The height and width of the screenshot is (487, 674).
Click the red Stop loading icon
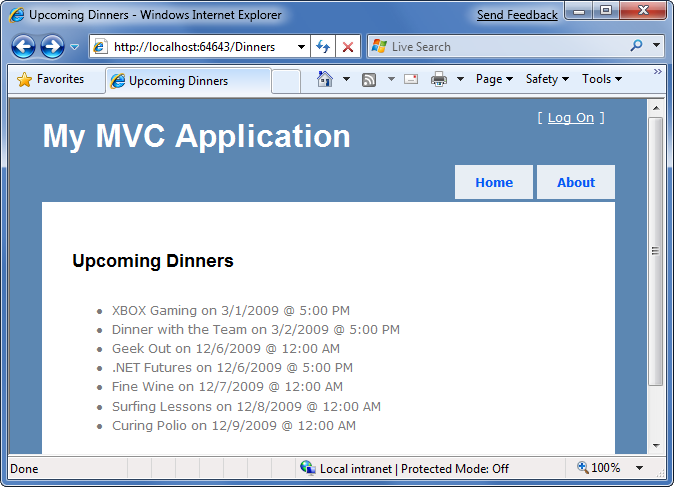tap(348, 47)
